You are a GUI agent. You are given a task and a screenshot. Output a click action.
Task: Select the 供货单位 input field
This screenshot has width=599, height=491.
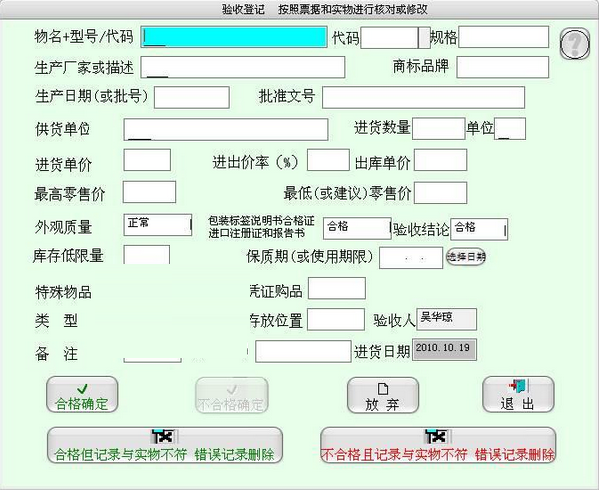point(226,130)
